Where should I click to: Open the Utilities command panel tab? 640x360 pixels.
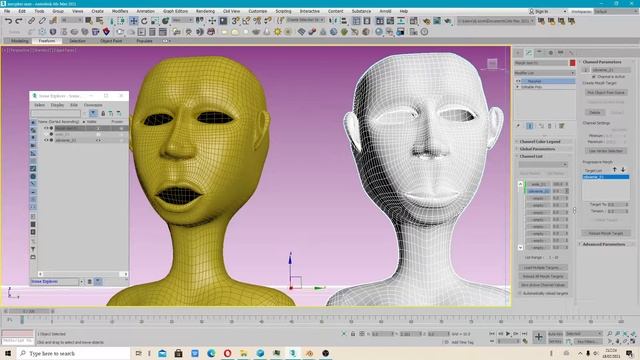(x=571, y=53)
